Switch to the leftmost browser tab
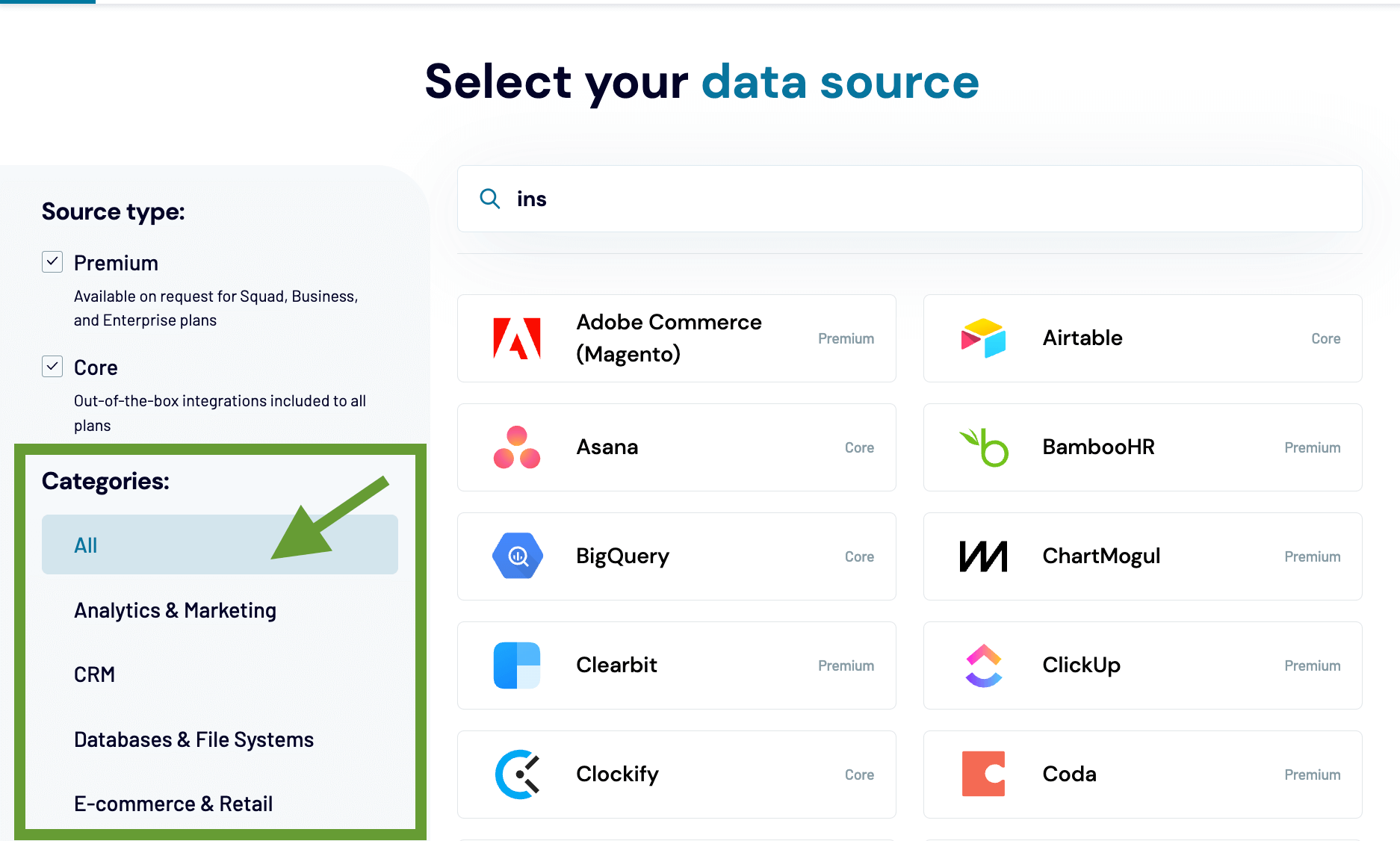 click(x=46, y=1)
